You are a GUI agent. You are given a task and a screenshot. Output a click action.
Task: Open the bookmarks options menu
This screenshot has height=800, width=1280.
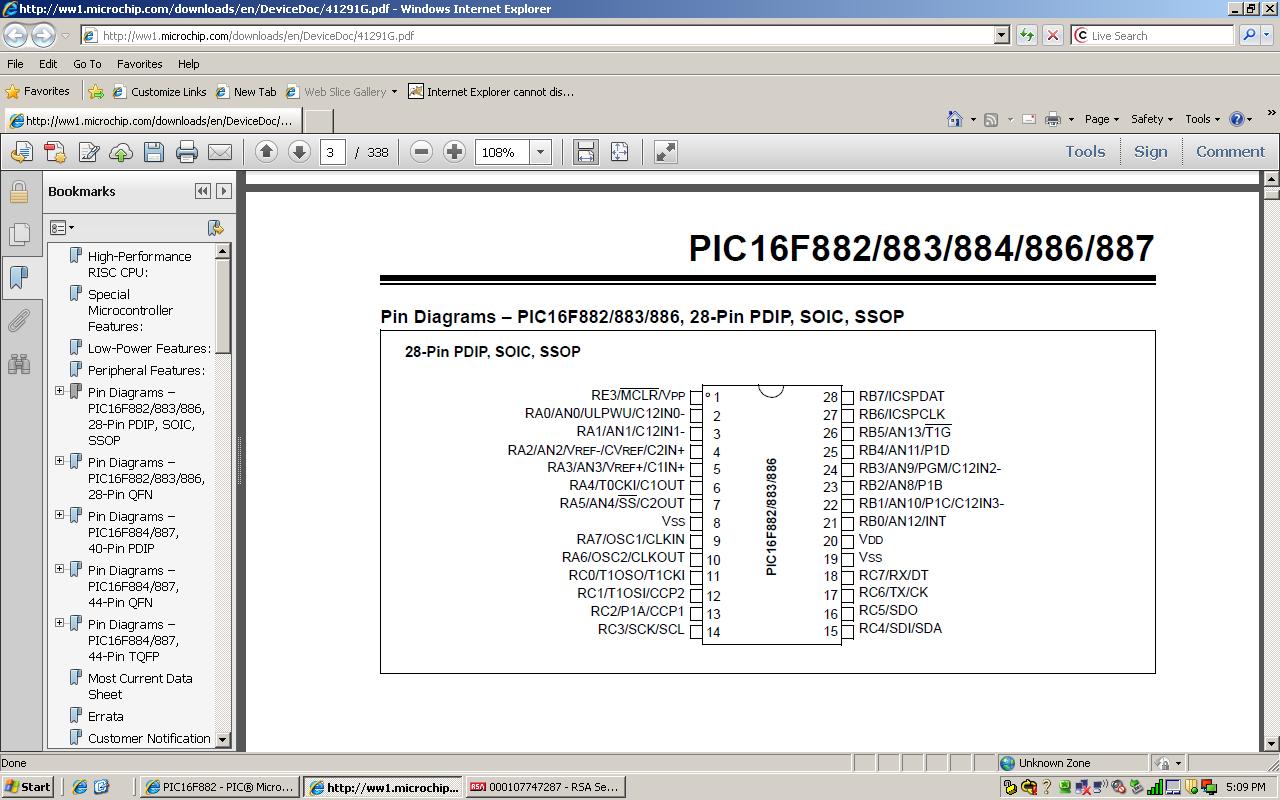[x=62, y=228]
